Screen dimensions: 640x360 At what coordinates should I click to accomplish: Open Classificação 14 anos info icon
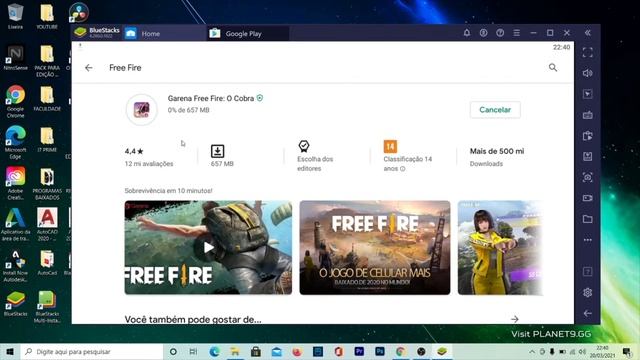pos(403,169)
